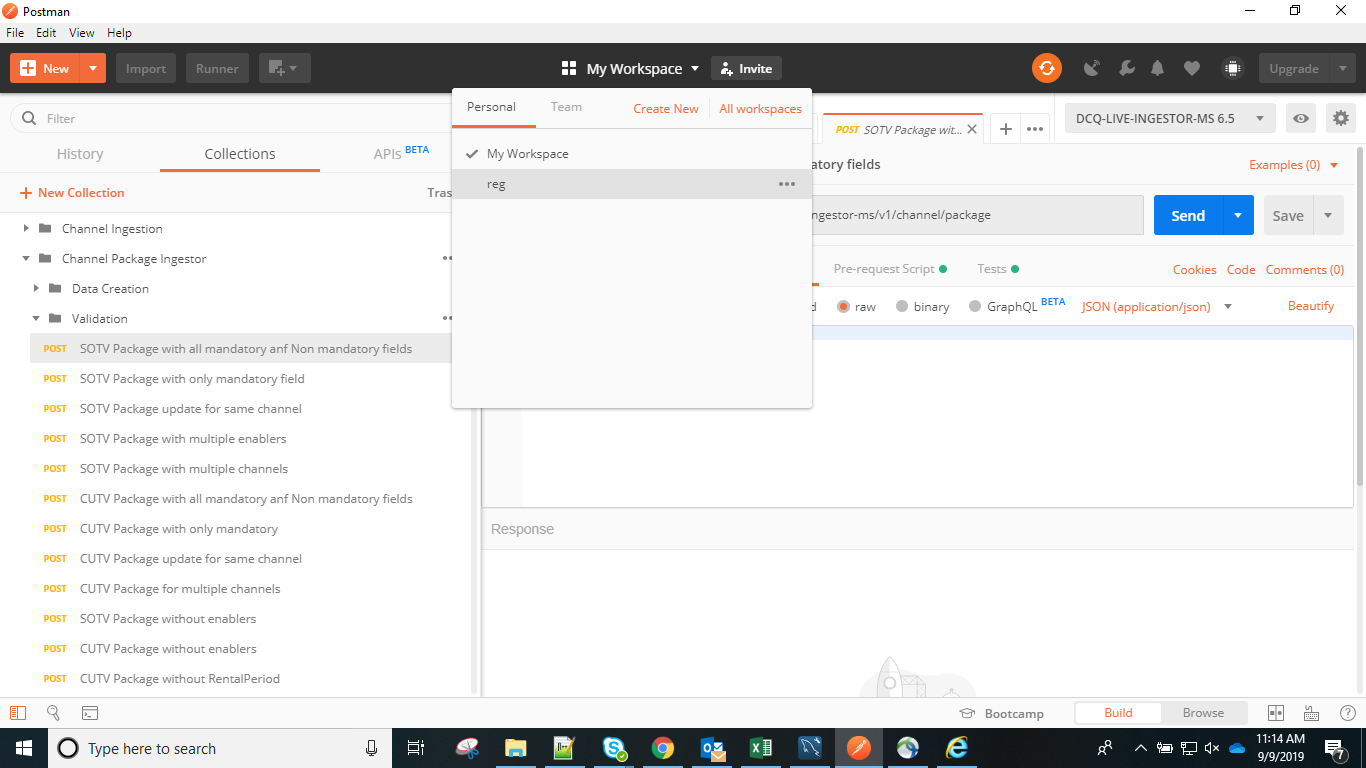Click the Send button
The width and height of the screenshot is (1366, 768).
coord(1187,215)
